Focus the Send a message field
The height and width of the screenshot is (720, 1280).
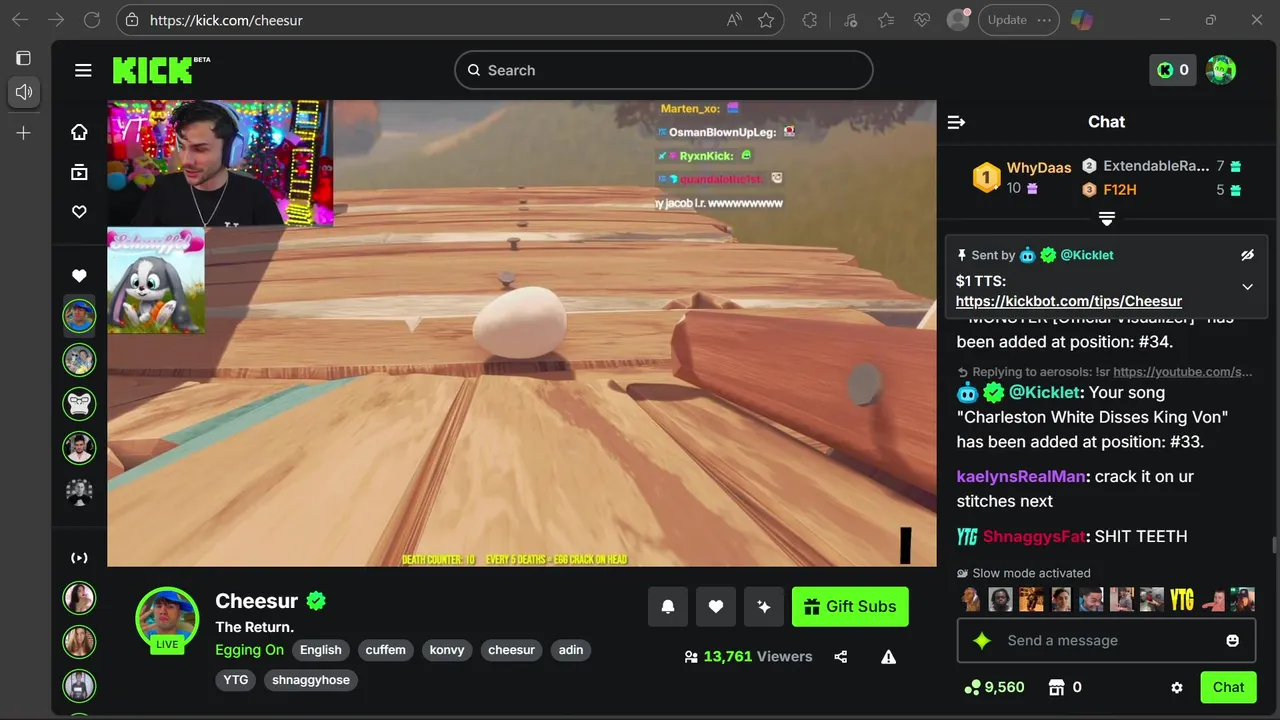tap(1107, 640)
